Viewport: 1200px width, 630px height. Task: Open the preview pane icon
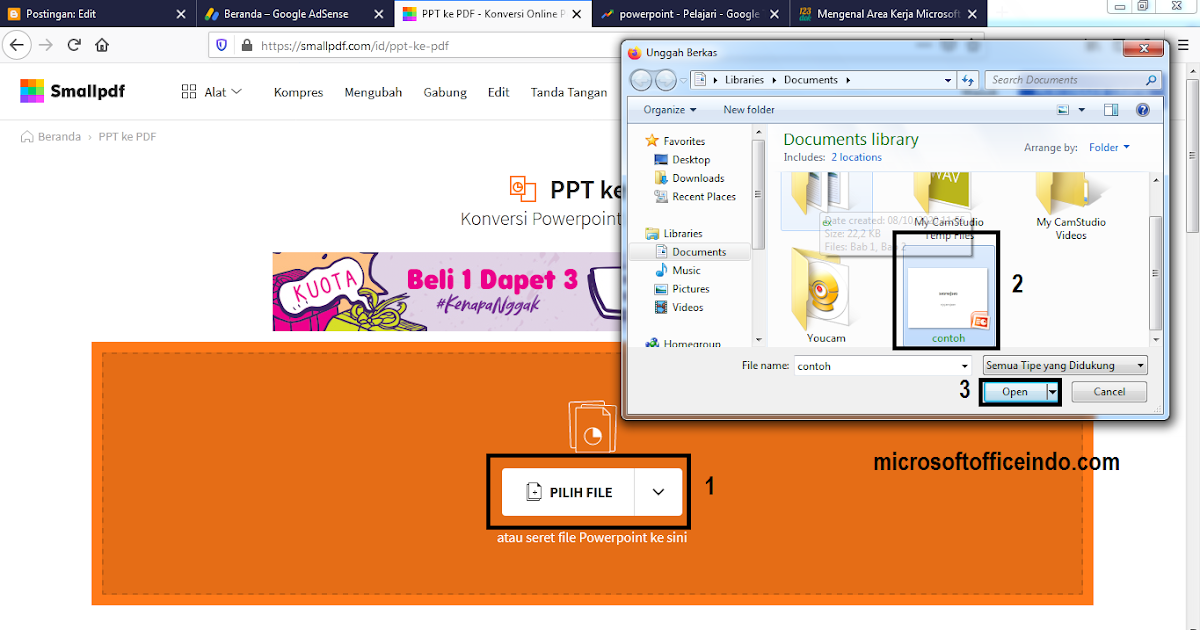point(1110,109)
